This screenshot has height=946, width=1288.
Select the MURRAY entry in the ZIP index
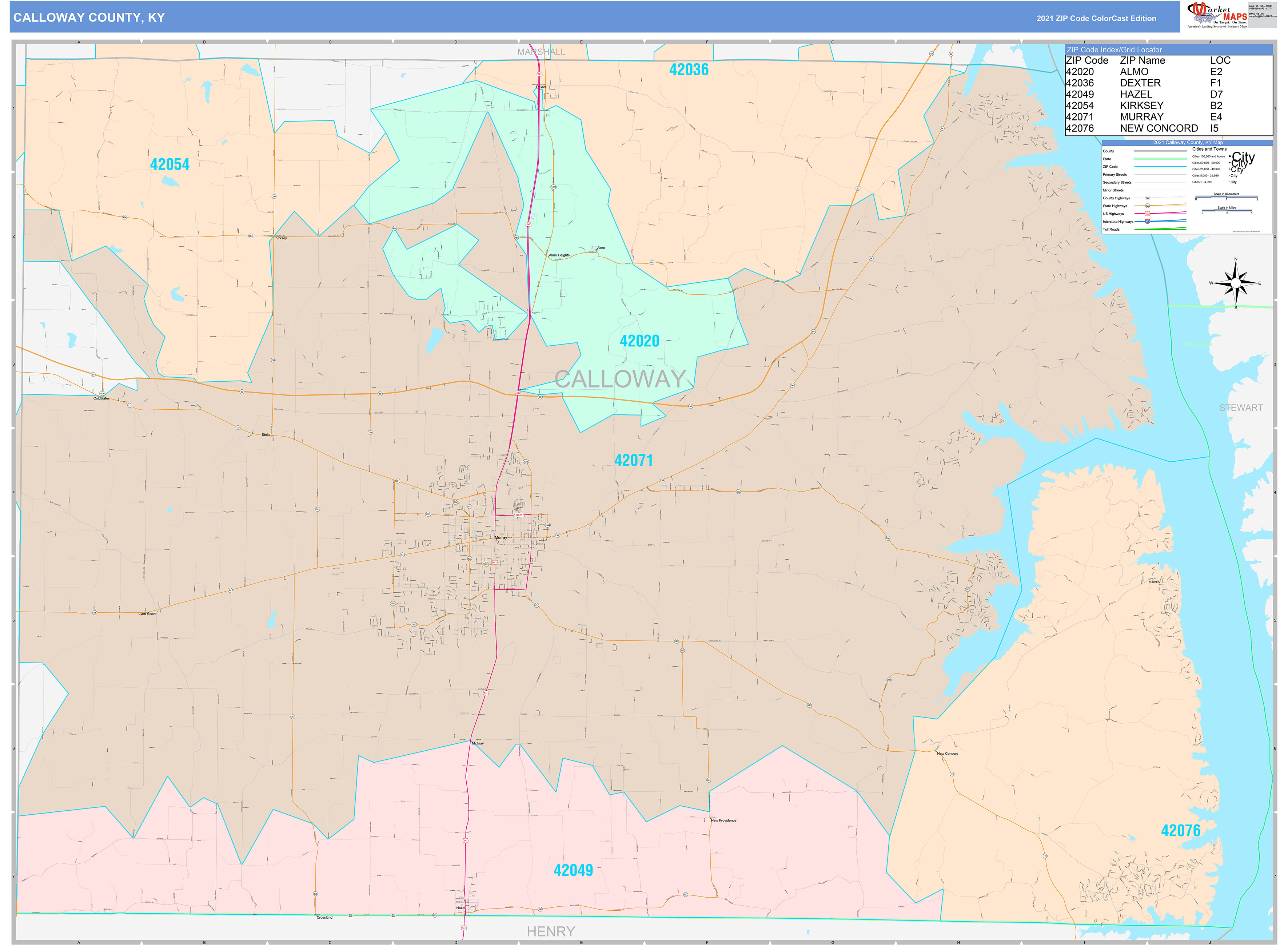[x=1141, y=117]
